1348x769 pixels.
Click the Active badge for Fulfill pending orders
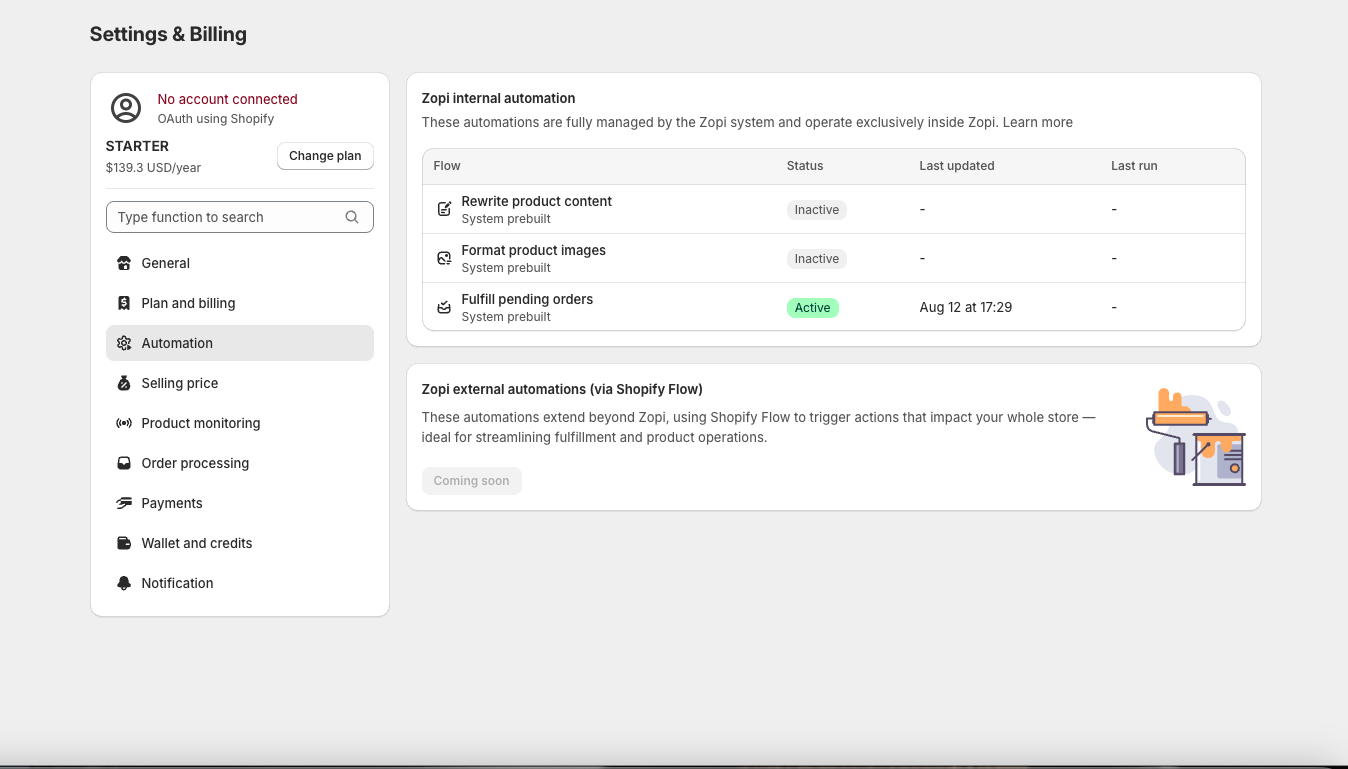tap(813, 308)
